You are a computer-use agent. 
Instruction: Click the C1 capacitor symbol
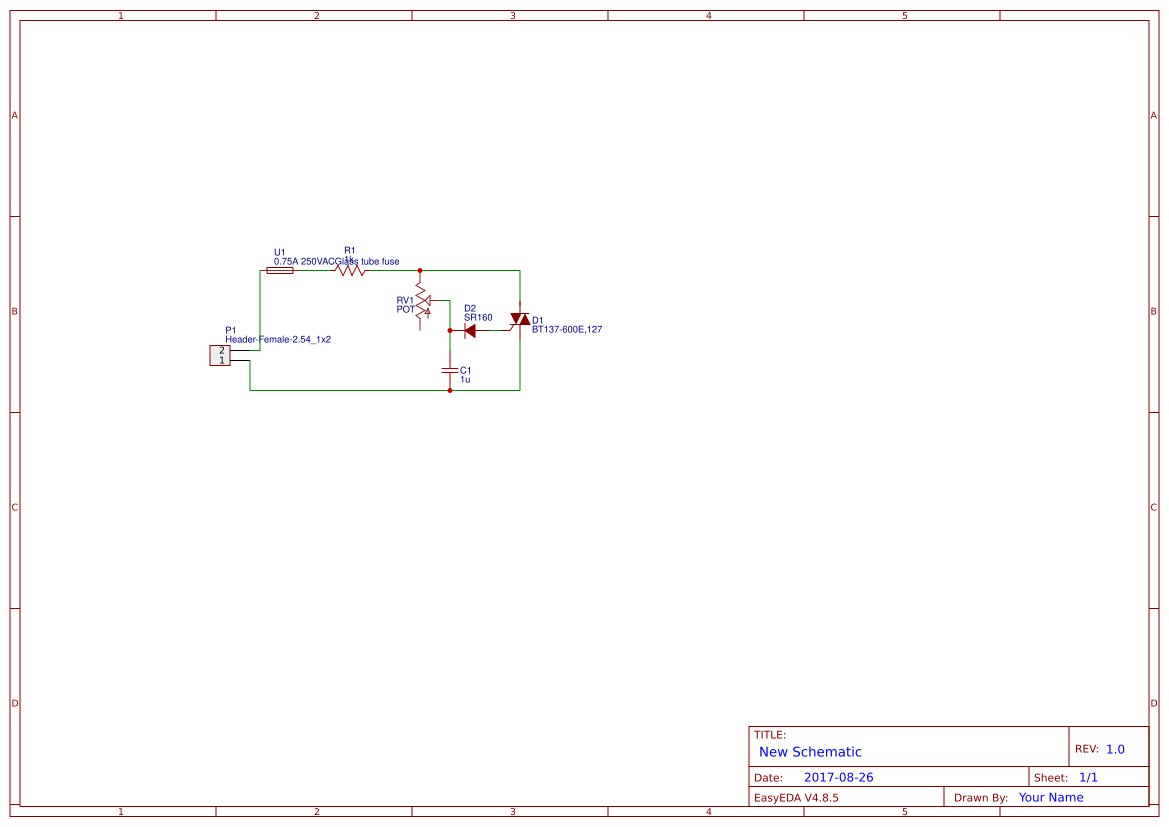click(x=449, y=371)
